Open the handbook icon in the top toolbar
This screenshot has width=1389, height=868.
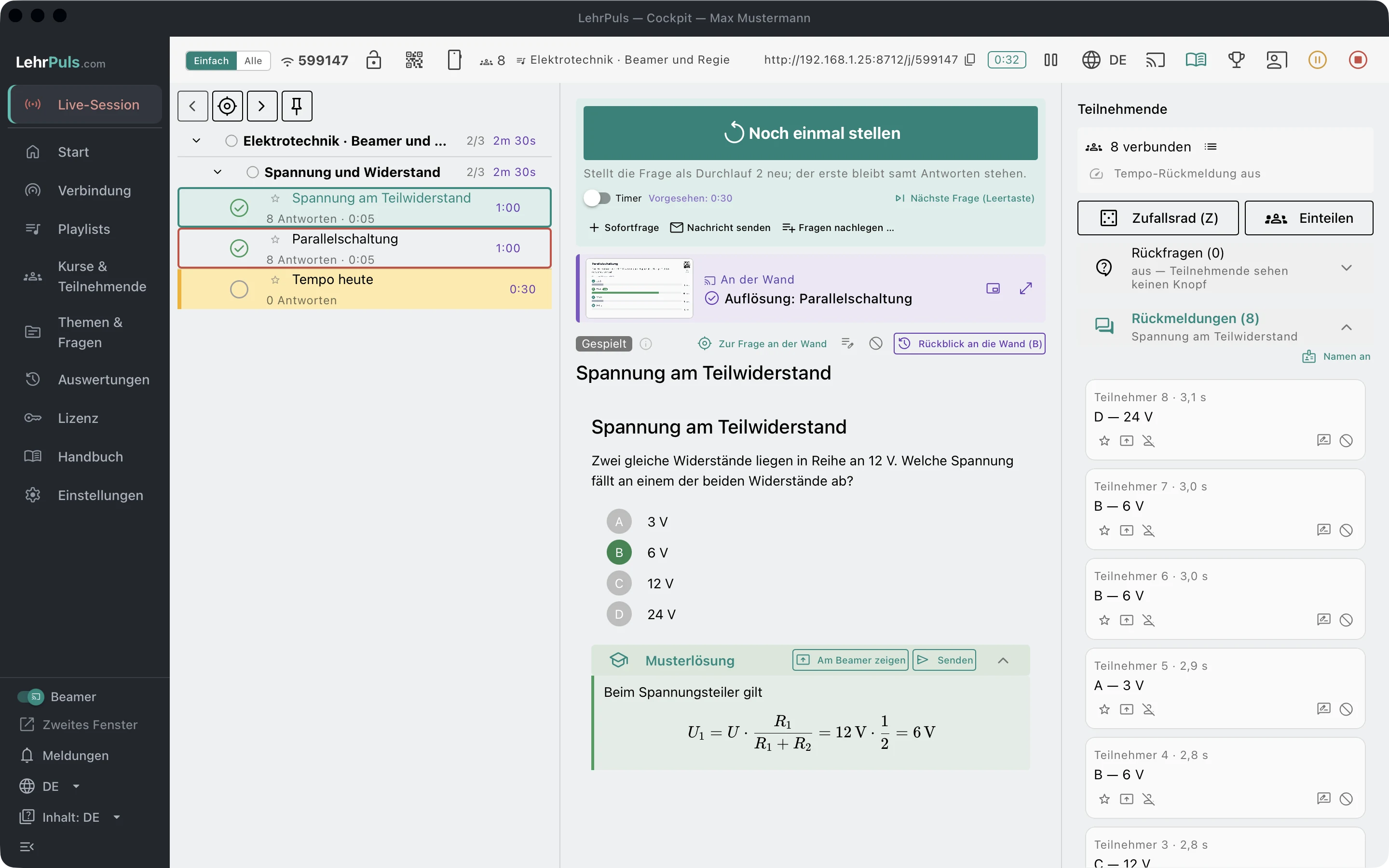coord(1196,60)
